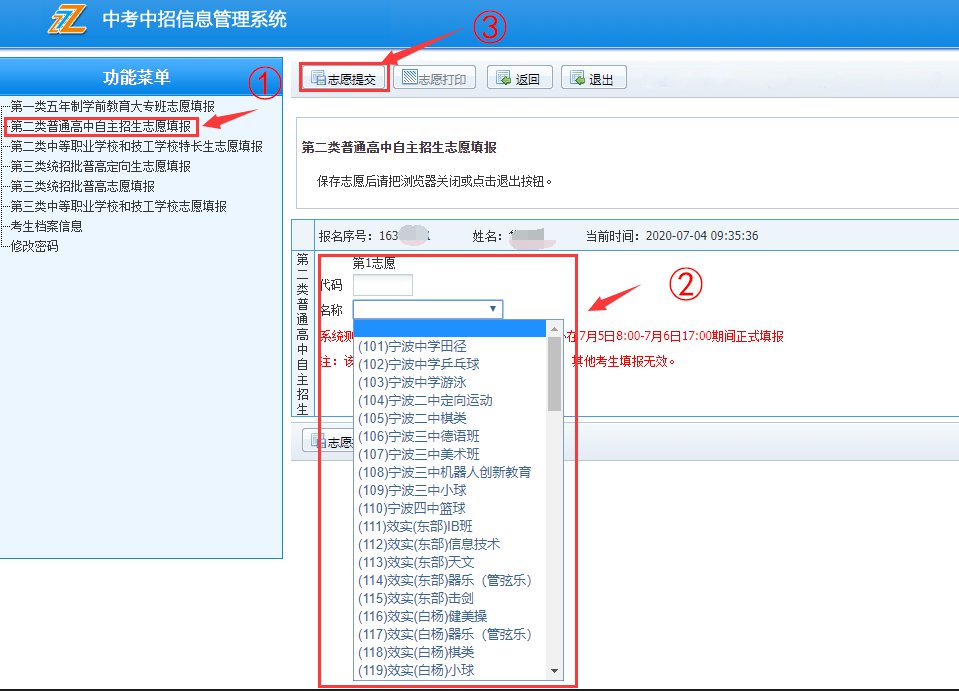Click the dropdown list scrollbar thumb
The width and height of the screenshot is (959, 691).
[554, 374]
